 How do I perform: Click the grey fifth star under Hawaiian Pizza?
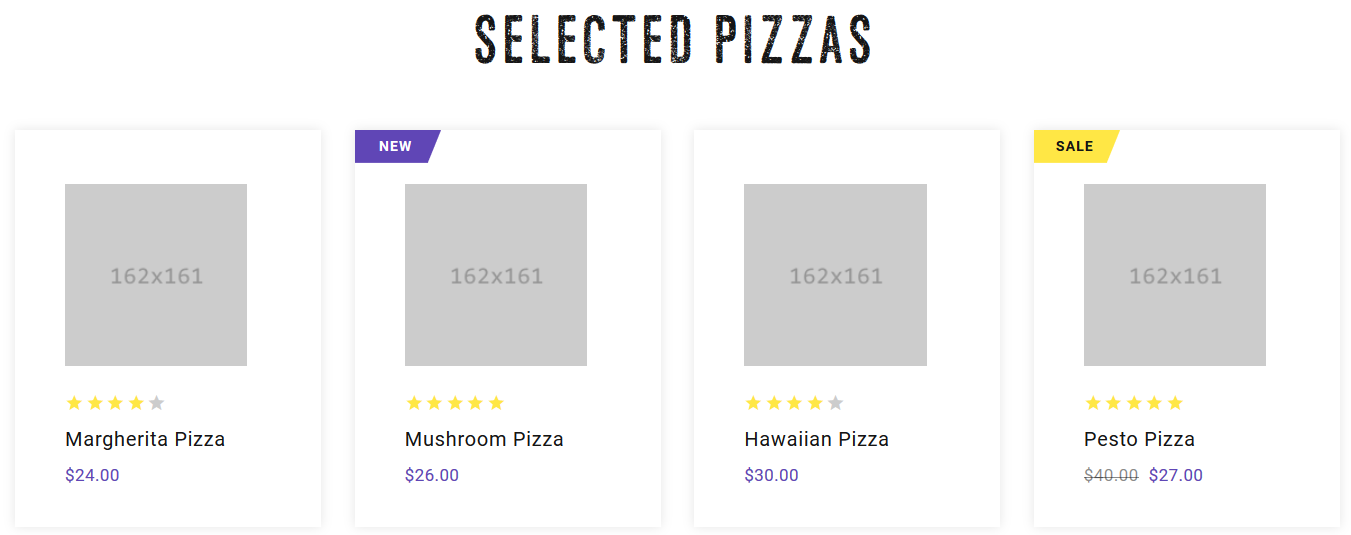click(x=836, y=403)
